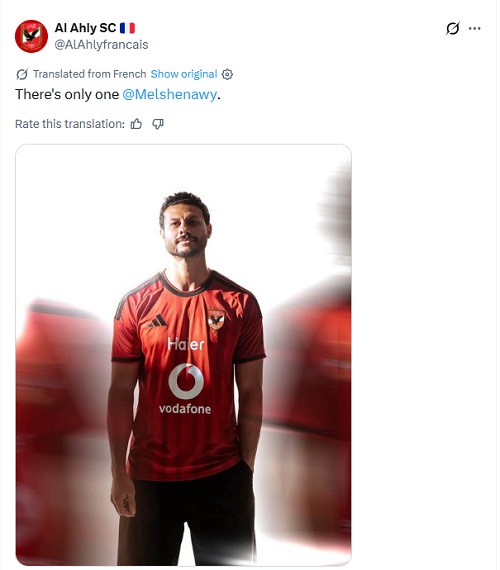Viewport: 500px width, 570px height.
Task: Click the Adidas logo on the jersey
Action: (x=157, y=321)
